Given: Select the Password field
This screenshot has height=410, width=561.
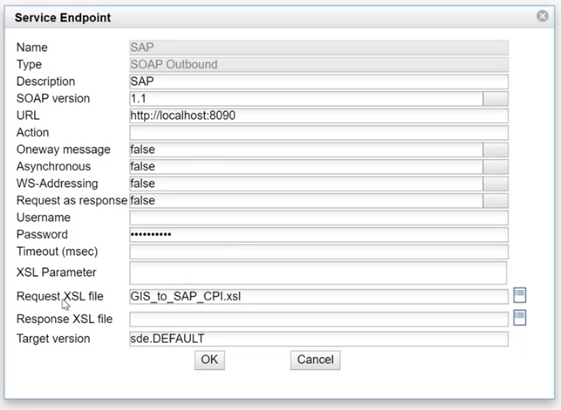Looking at the screenshot, I should pyautogui.click(x=319, y=235).
